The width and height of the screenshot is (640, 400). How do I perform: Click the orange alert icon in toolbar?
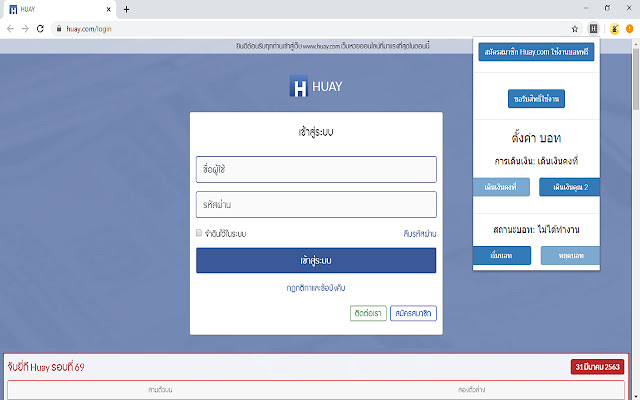tap(629, 29)
